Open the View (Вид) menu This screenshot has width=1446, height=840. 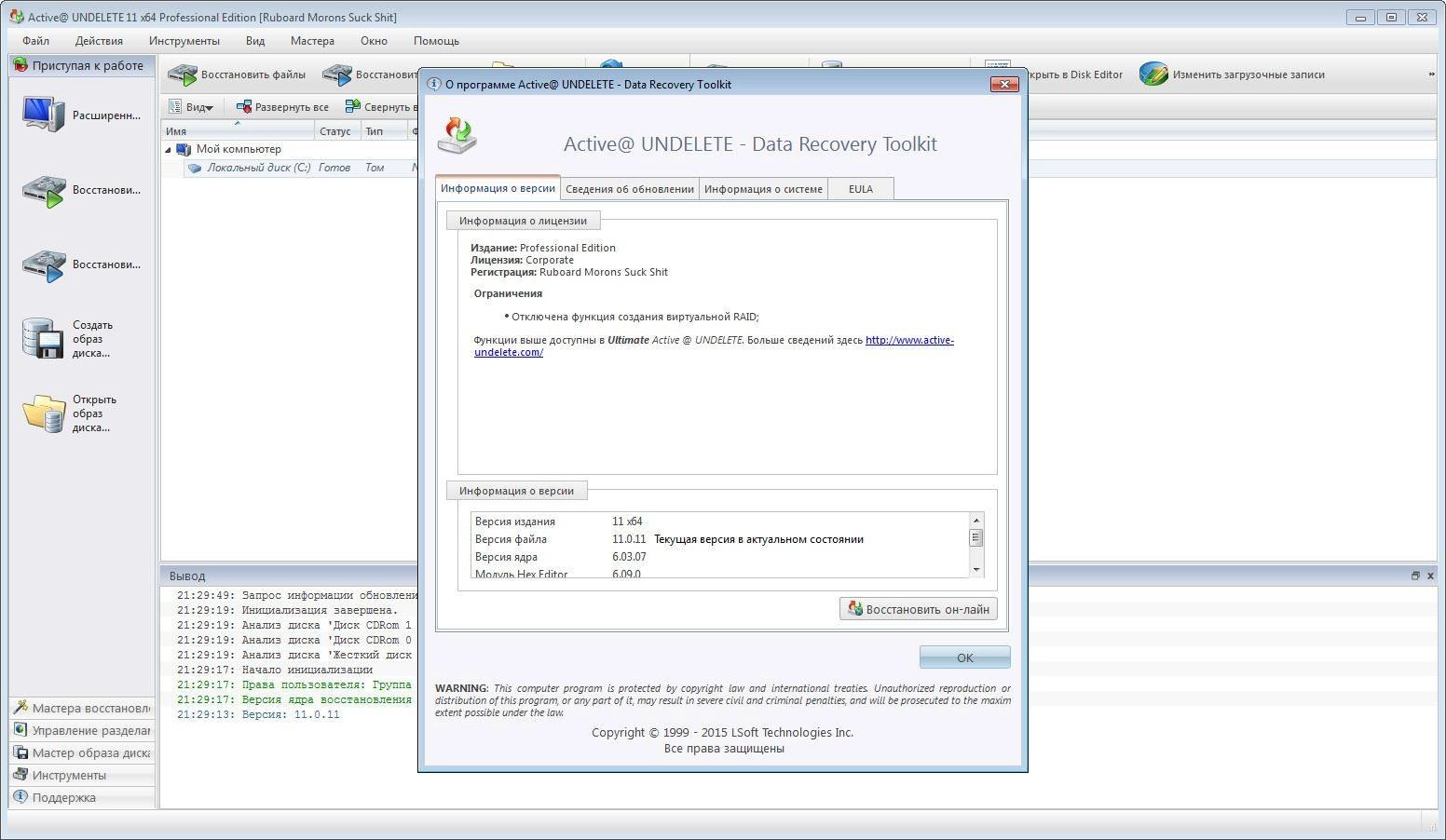point(255,41)
